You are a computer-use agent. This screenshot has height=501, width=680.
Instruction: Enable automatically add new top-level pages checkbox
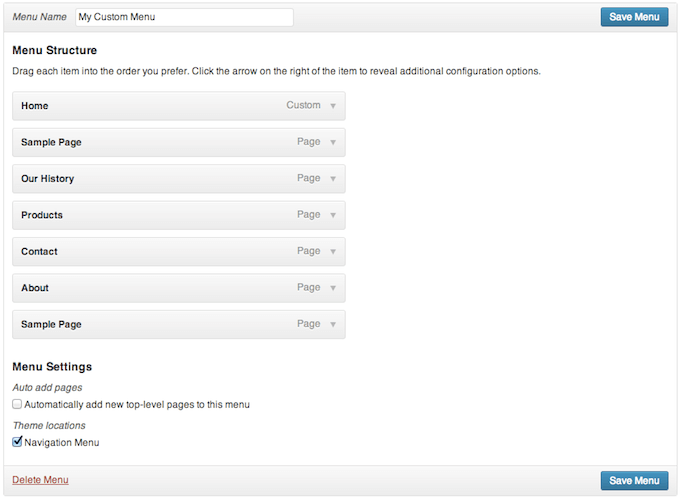pos(17,404)
